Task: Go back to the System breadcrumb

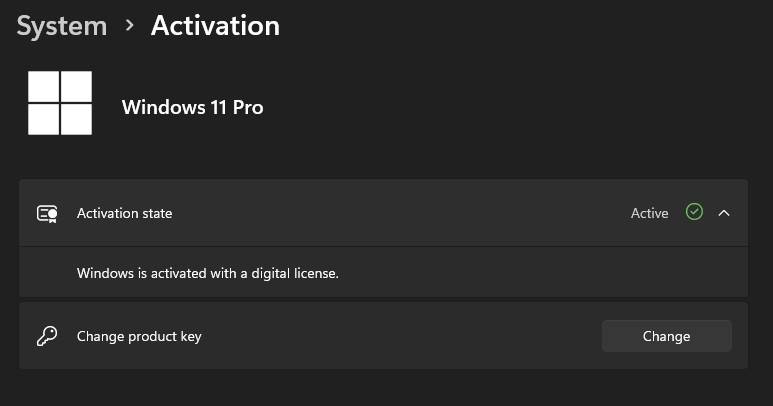Action: 61,26
